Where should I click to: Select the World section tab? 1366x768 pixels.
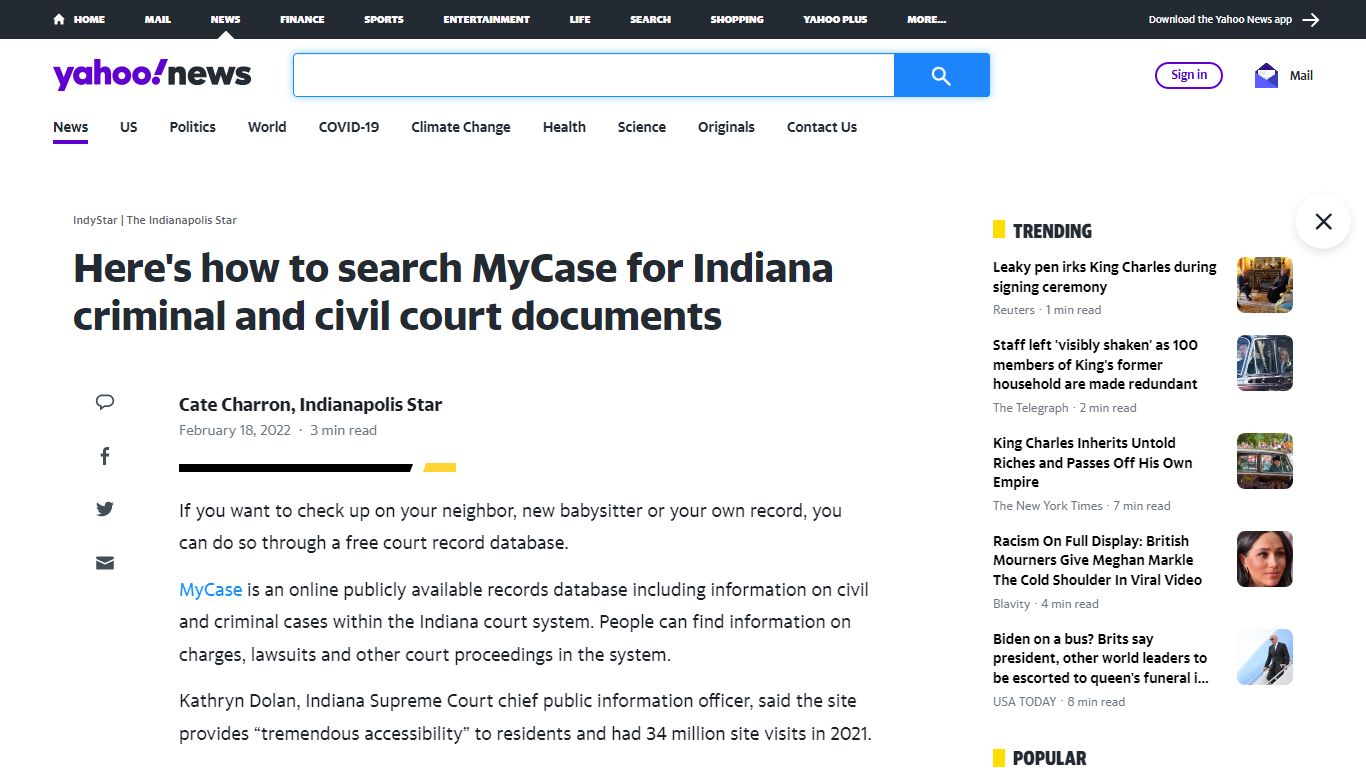pyautogui.click(x=267, y=127)
